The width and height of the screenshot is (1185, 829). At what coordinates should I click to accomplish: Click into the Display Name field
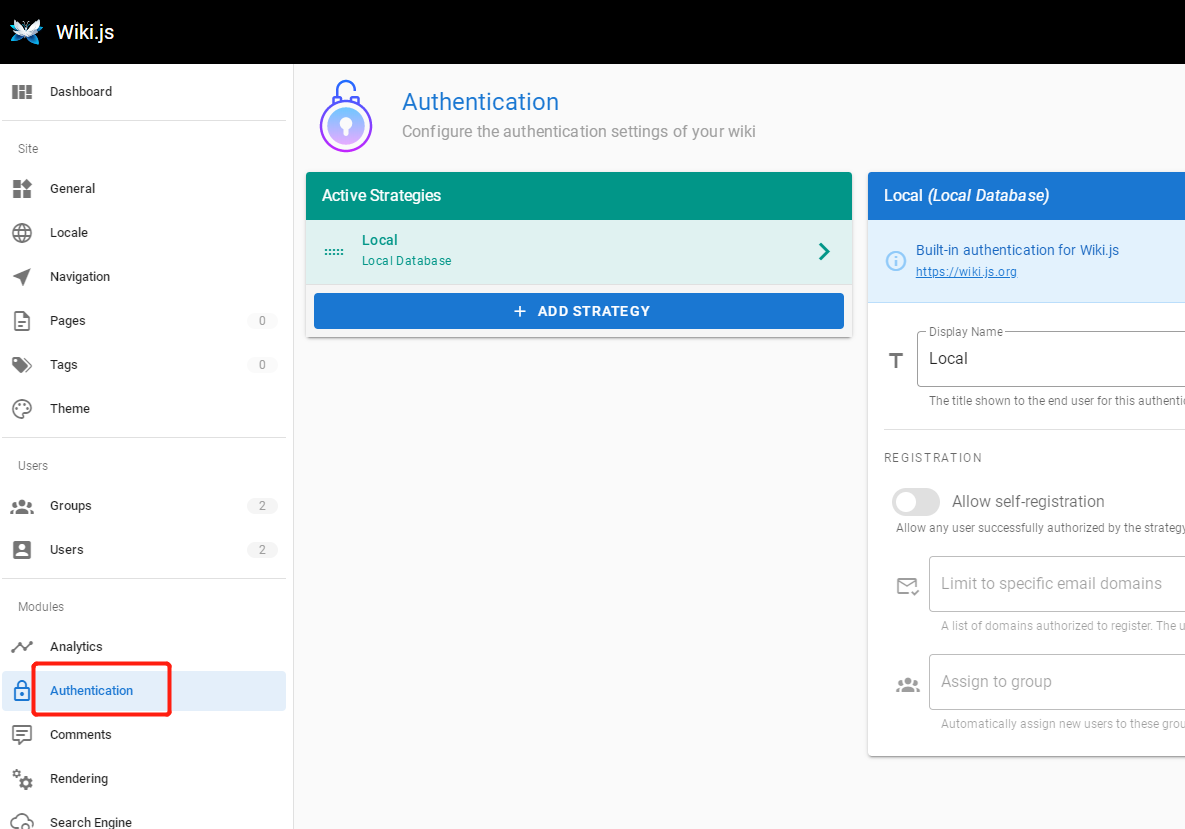point(1051,359)
